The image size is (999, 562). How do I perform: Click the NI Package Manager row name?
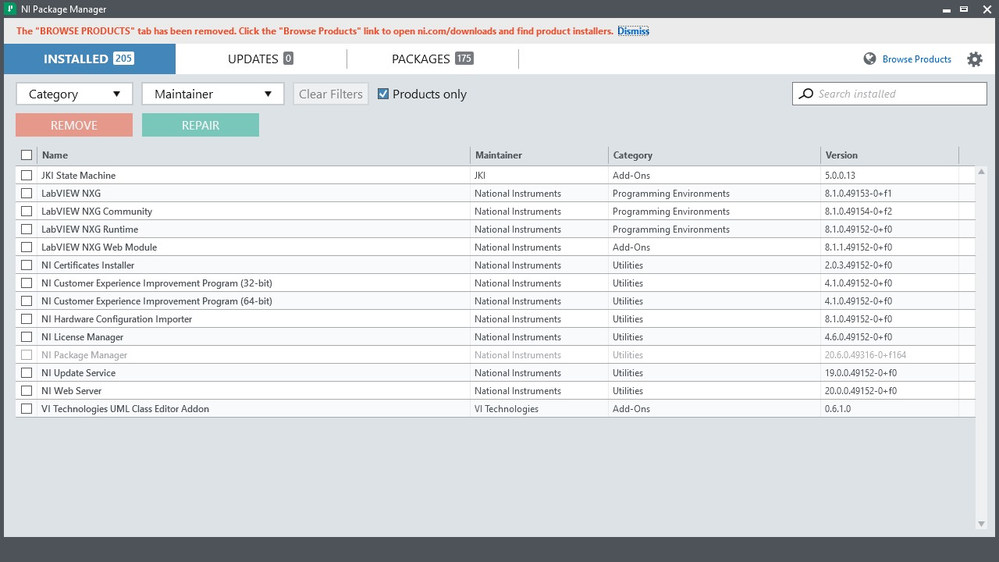click(84, 355)
